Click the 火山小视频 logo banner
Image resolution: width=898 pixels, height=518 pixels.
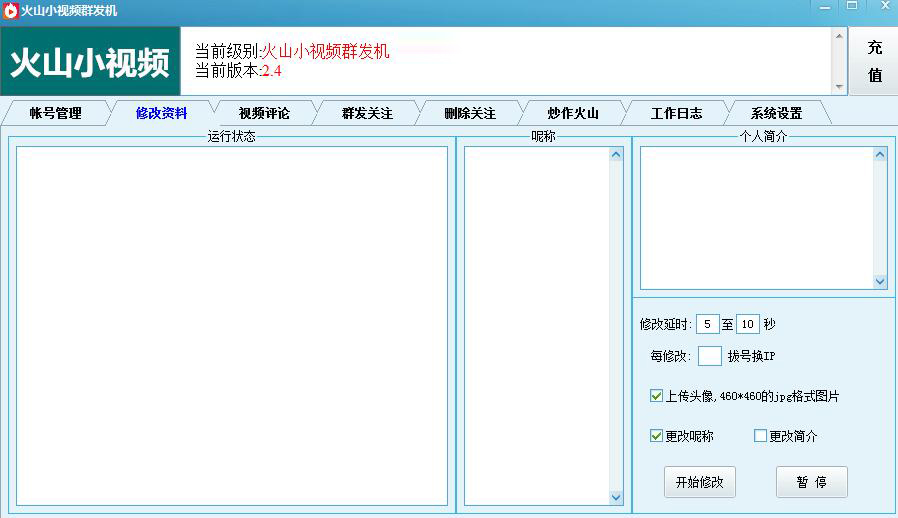coord(90,61)
